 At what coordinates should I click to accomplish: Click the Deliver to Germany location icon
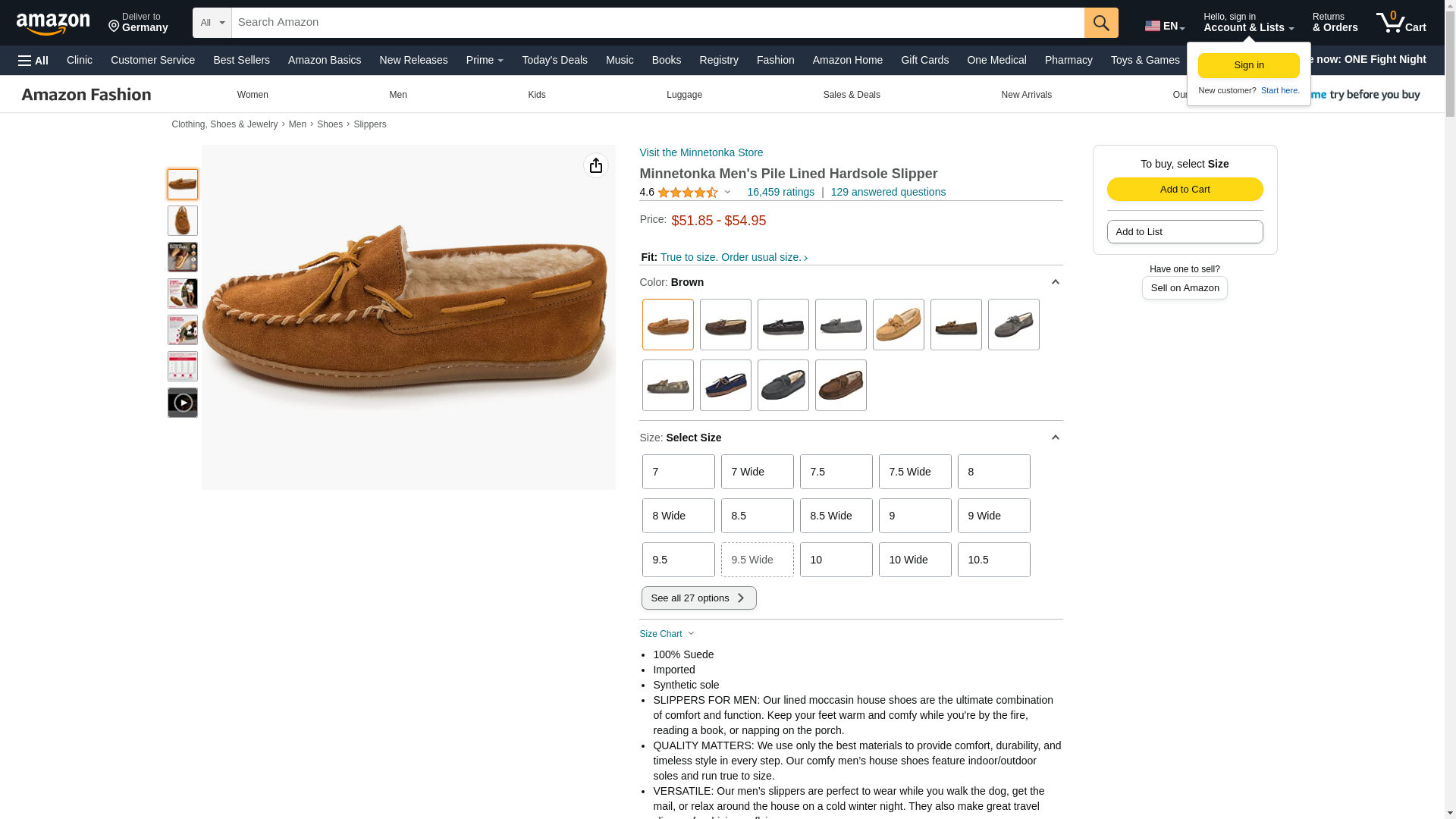point(115,27)
